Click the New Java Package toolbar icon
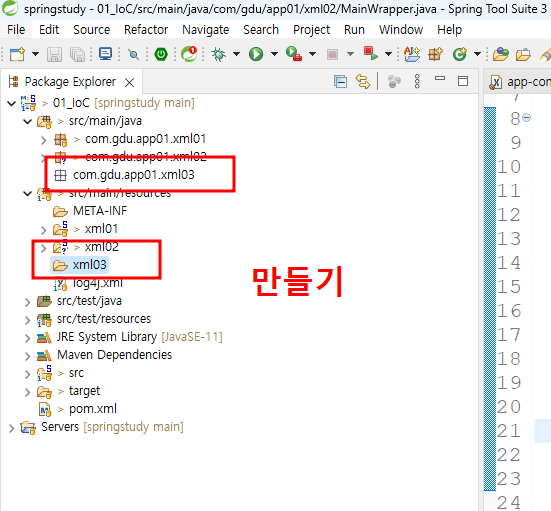 point(435,54)
